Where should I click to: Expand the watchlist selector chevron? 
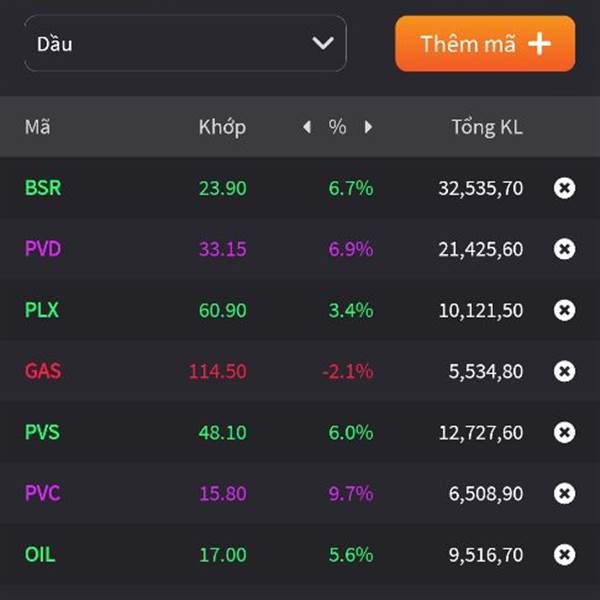[322, 43]
